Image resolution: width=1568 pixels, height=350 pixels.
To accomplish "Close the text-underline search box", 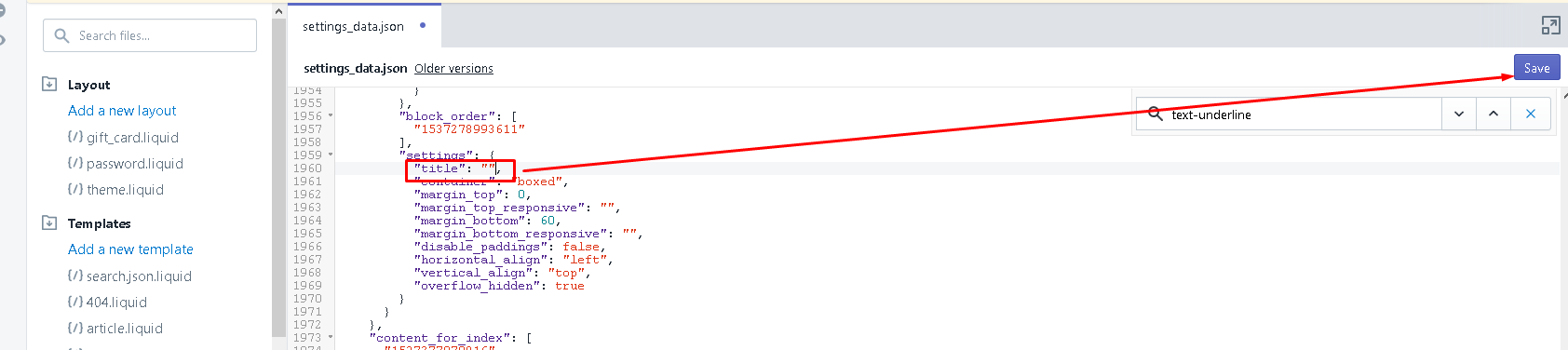I will coord(1531,114).
